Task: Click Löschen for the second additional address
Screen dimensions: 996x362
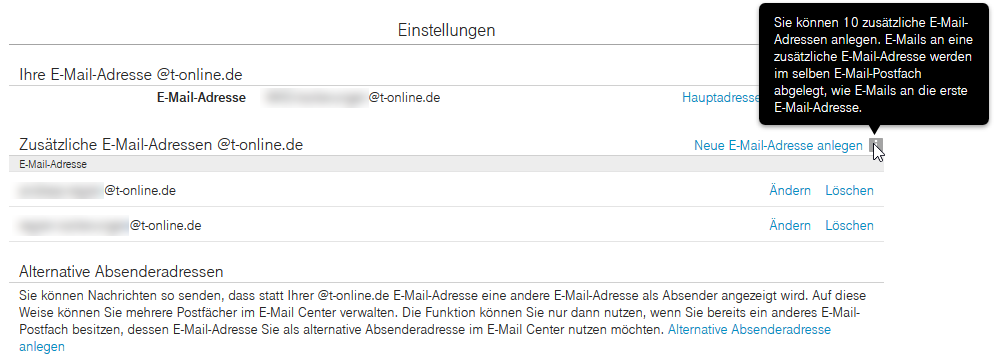Action: point(849,225)
